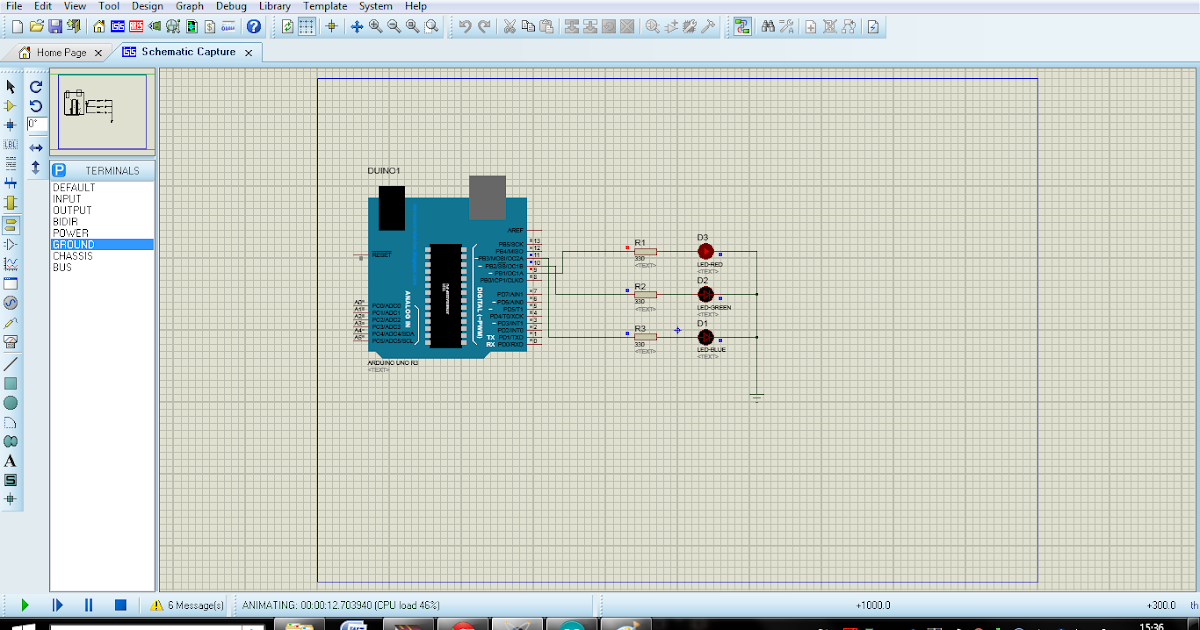Choose Wire Label mode LBL tool
The width and height of the screenshot is (1200, 630).
pos(11,144)
